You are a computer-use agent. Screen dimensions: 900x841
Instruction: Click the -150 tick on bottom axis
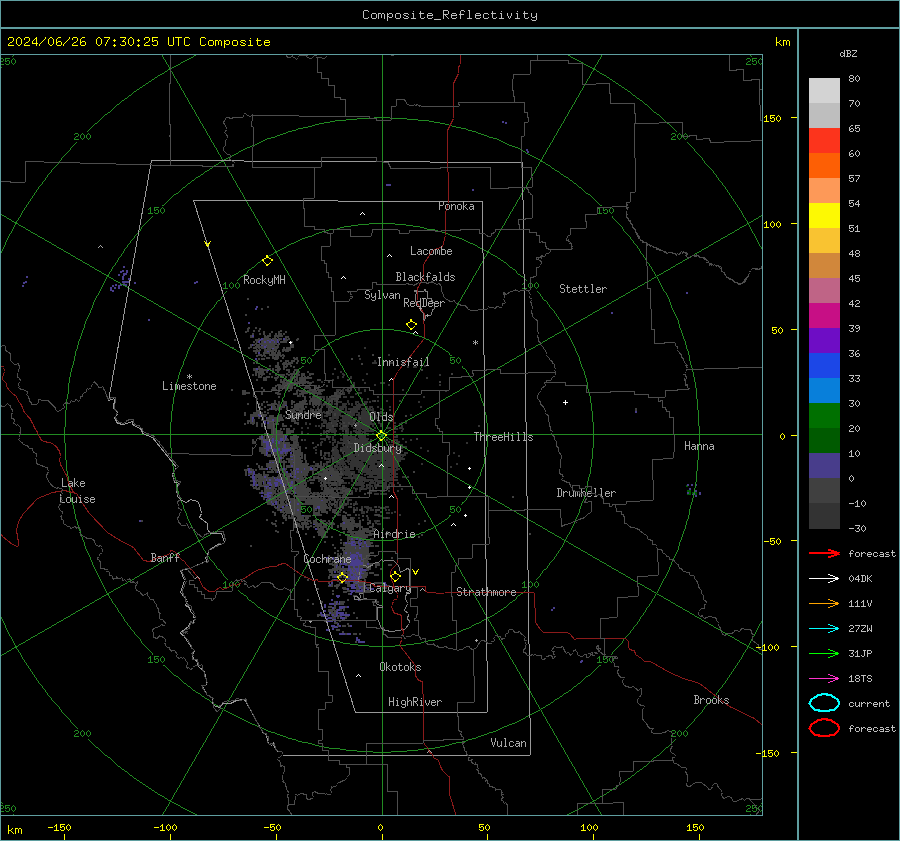pyautogui.click(x=59, y=827)
